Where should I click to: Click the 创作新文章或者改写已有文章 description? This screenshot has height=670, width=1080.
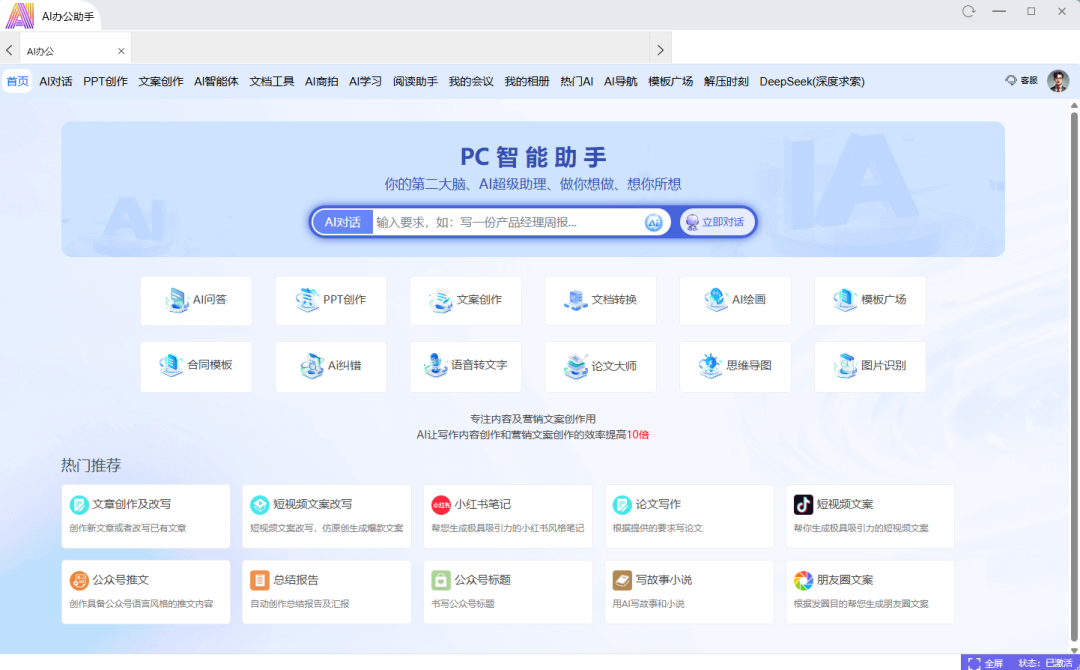click(127, 528)
